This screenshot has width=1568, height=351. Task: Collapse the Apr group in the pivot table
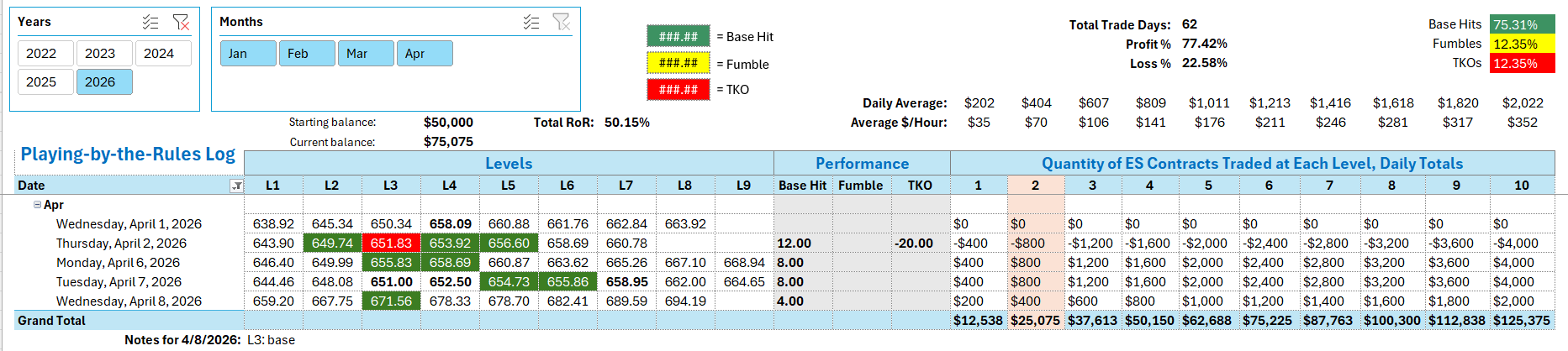point(37,205)
